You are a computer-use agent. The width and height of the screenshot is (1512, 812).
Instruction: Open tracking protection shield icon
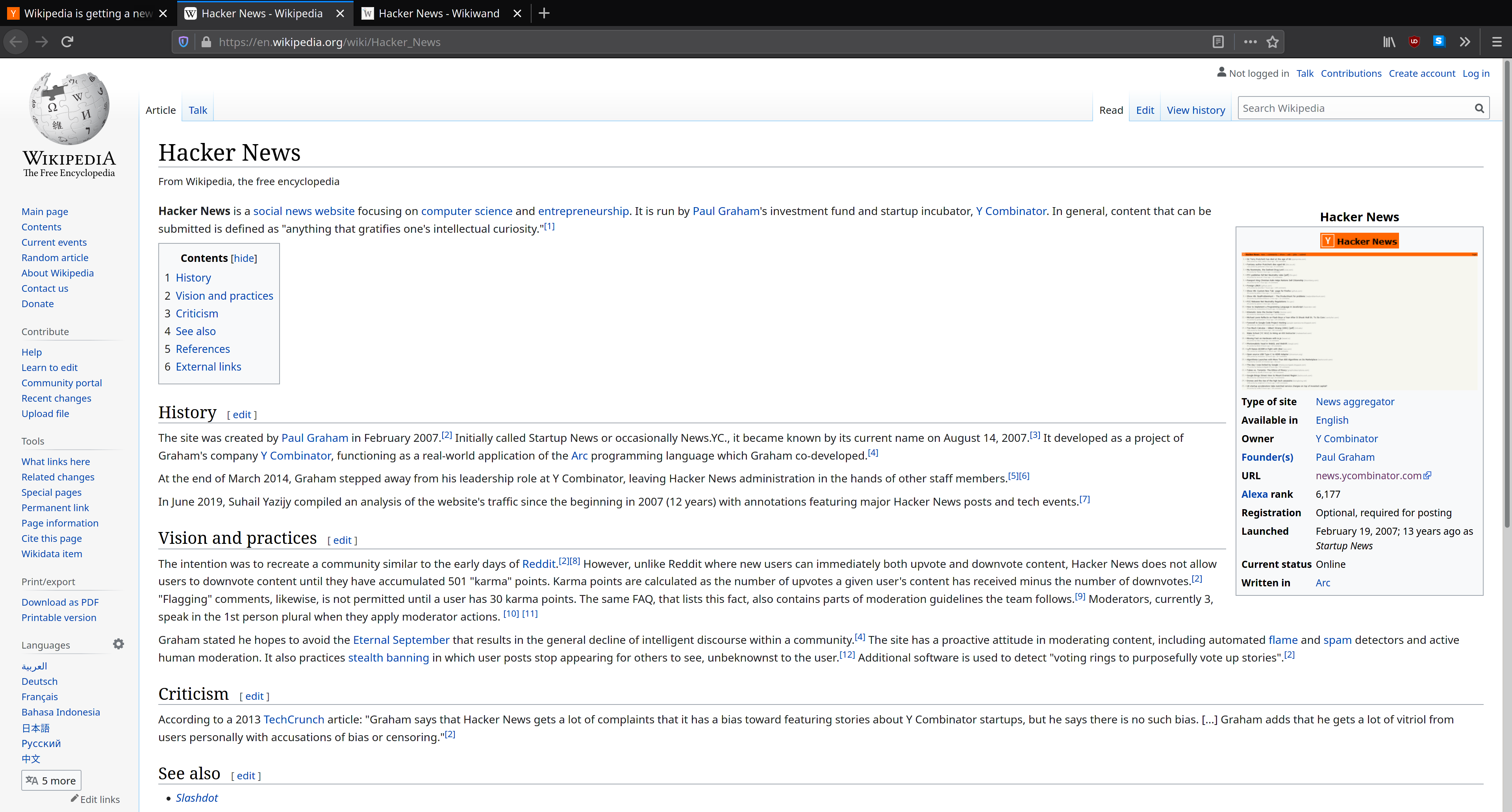183,42
